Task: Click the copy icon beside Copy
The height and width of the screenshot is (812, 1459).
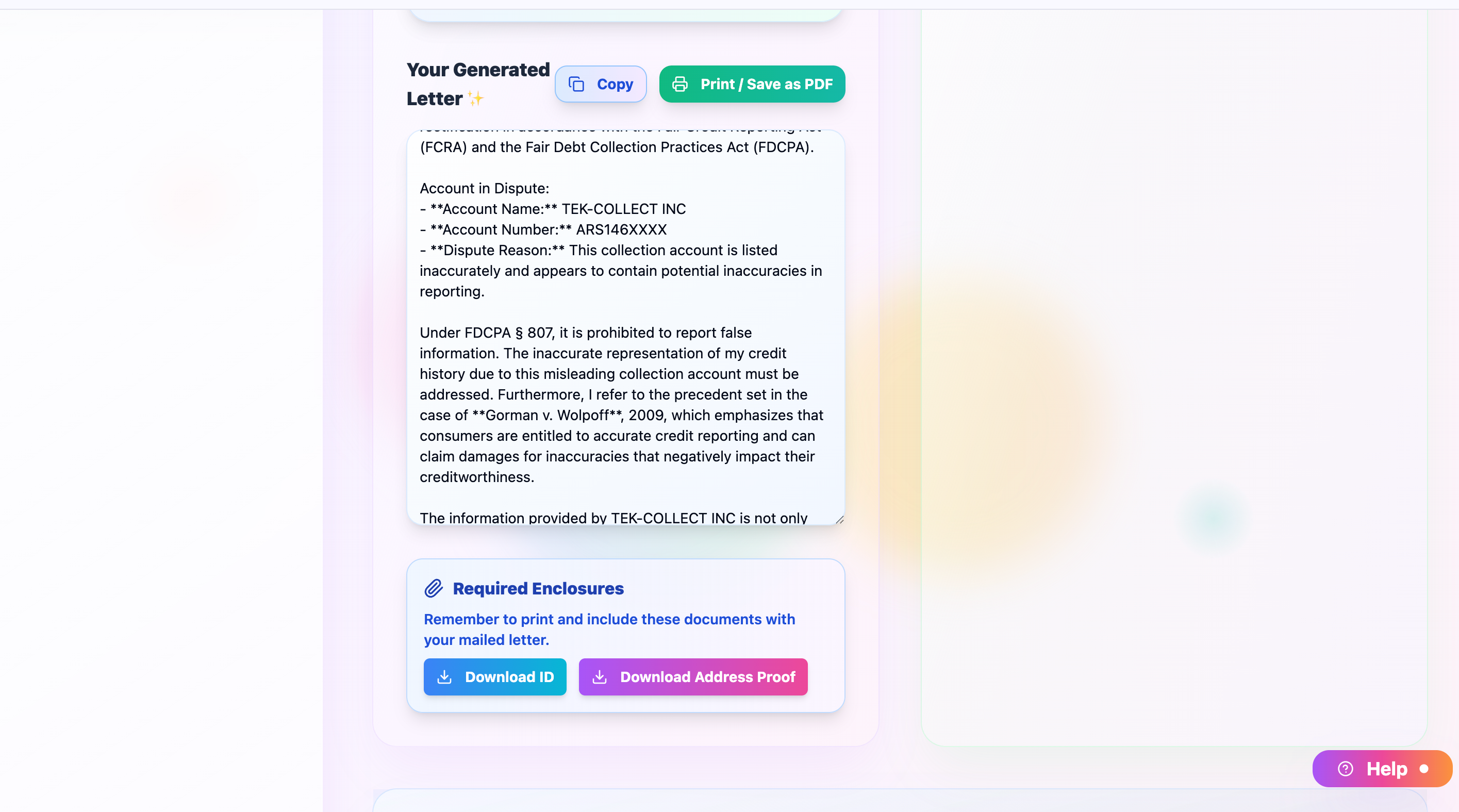Action: (576, 85)
